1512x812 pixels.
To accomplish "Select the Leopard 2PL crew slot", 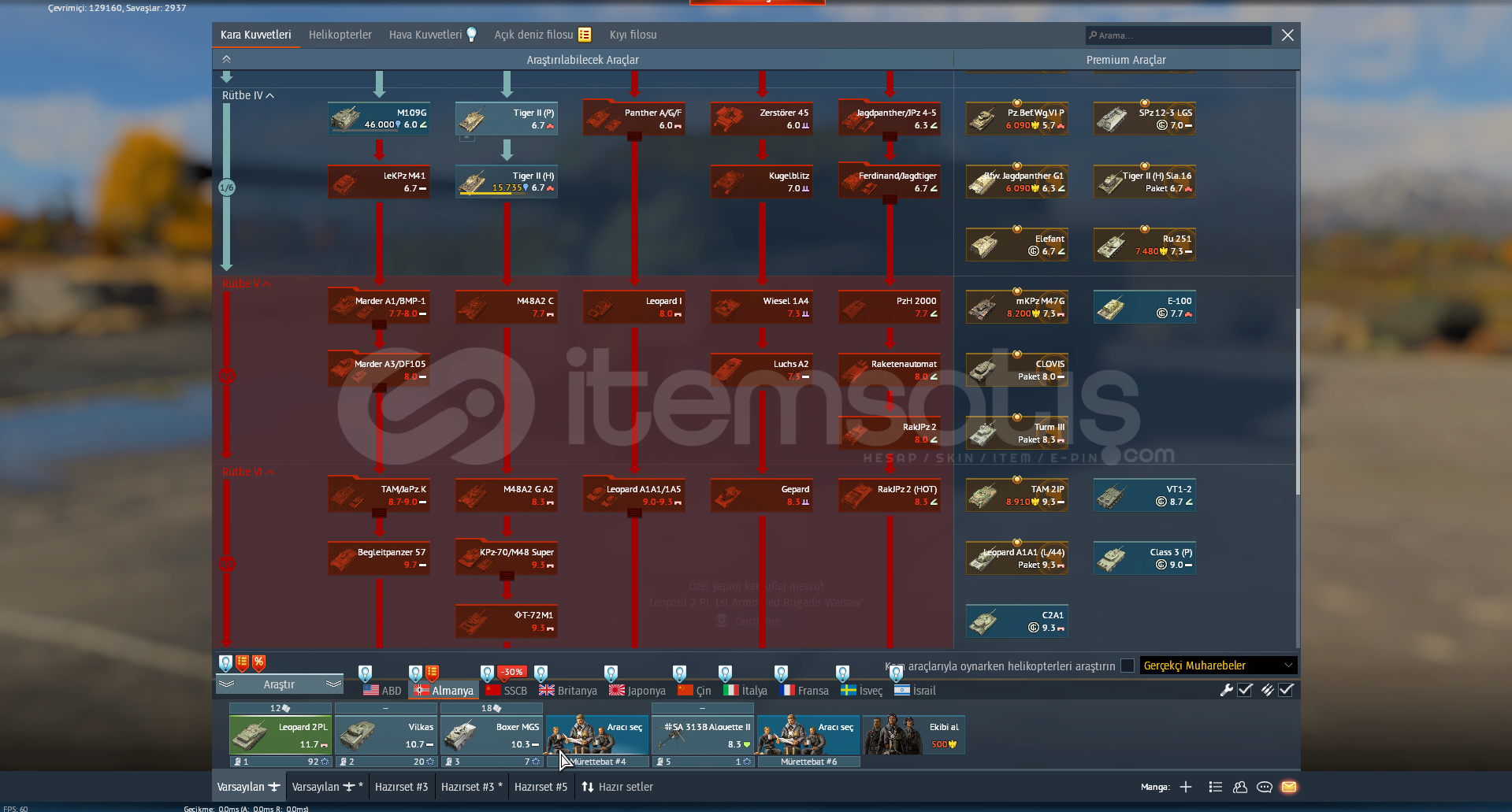I will 280,735.
